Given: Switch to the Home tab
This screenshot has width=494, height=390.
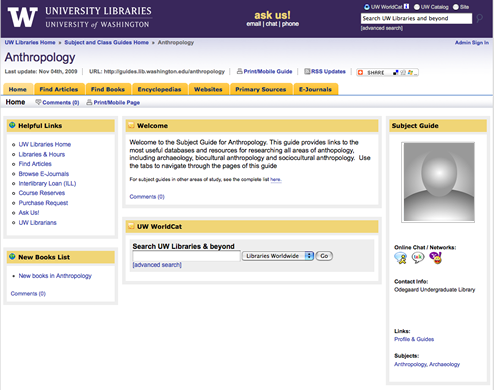Looking at the screenshot, I should coord(18,89).
